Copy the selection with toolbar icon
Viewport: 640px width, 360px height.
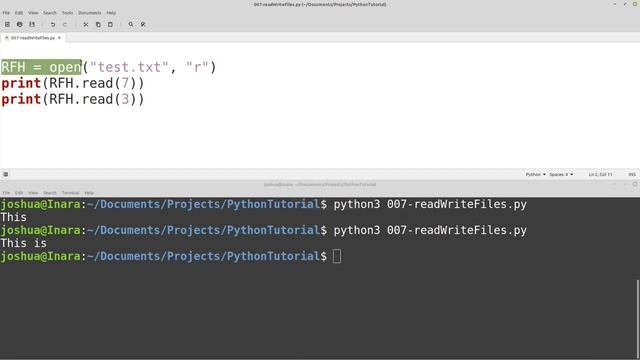pos(98,24)
